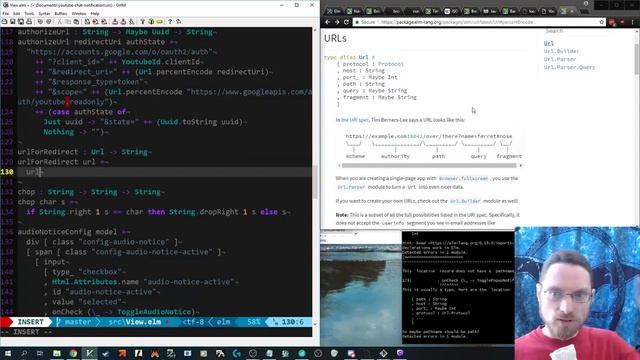Click the Make (hammer) icon in GVim toolbar

tap(142, 21)
